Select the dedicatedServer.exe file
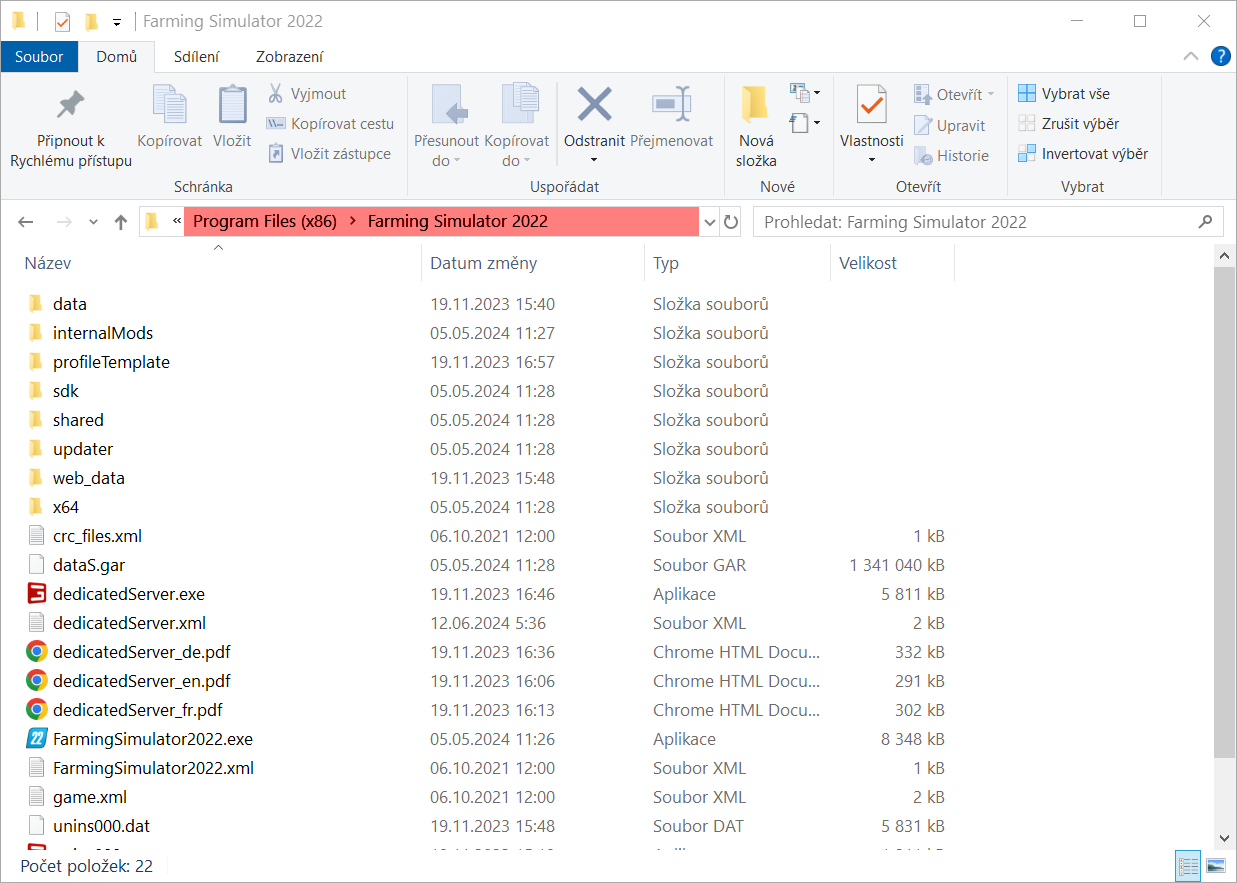This screenshot has width=1237, height=883. tap(129, 594)
